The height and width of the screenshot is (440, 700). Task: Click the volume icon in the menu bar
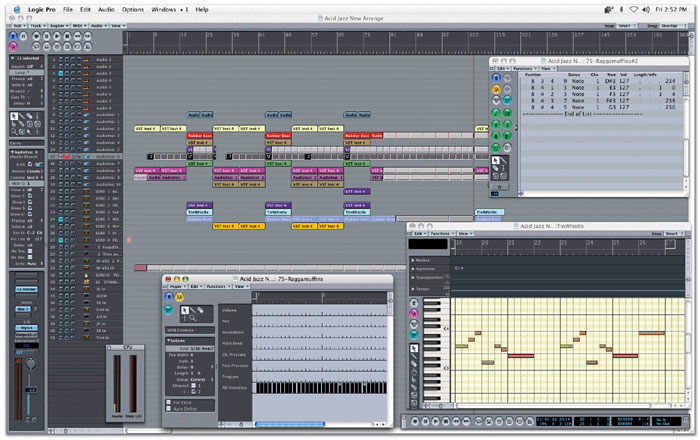click(x=646, y=9)
